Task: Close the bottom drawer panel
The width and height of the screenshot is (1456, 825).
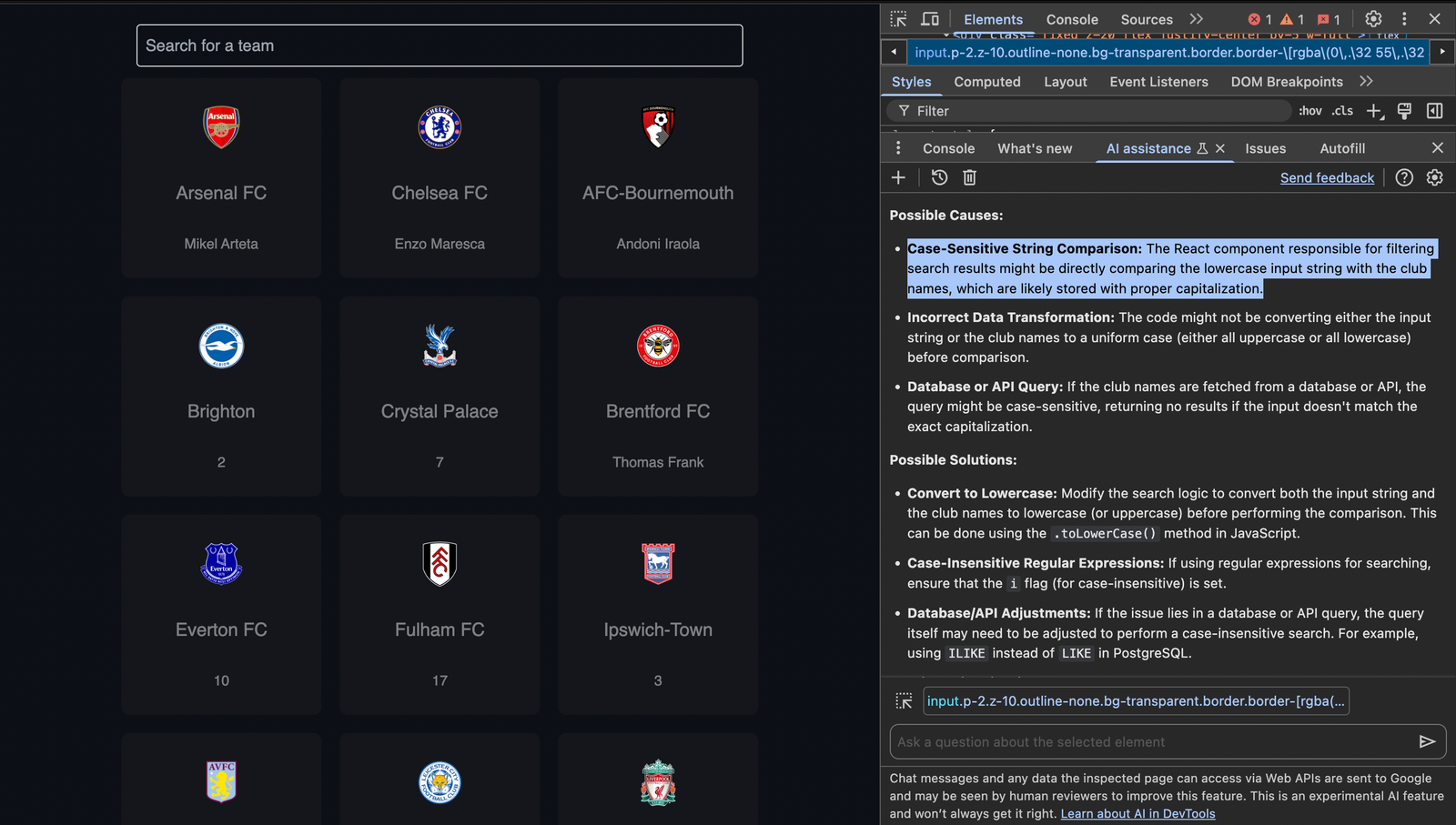Action: (x=1438, y=147)
